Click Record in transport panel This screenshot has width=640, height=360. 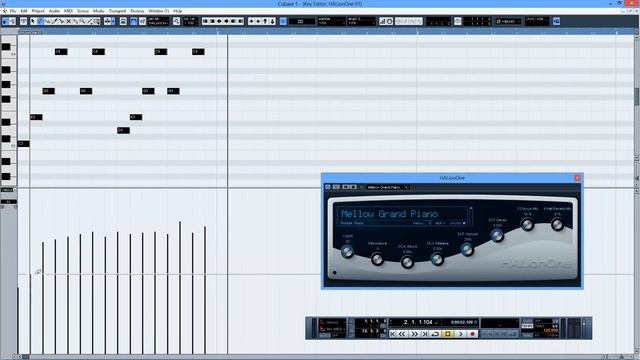point(472,333)
